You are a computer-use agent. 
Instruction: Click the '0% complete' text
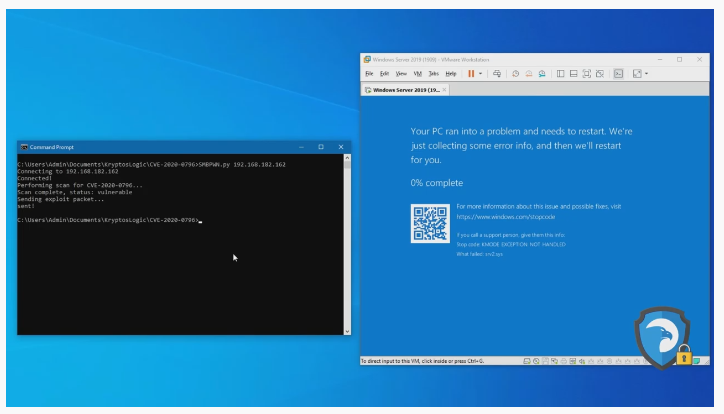(x=436, y=183)
